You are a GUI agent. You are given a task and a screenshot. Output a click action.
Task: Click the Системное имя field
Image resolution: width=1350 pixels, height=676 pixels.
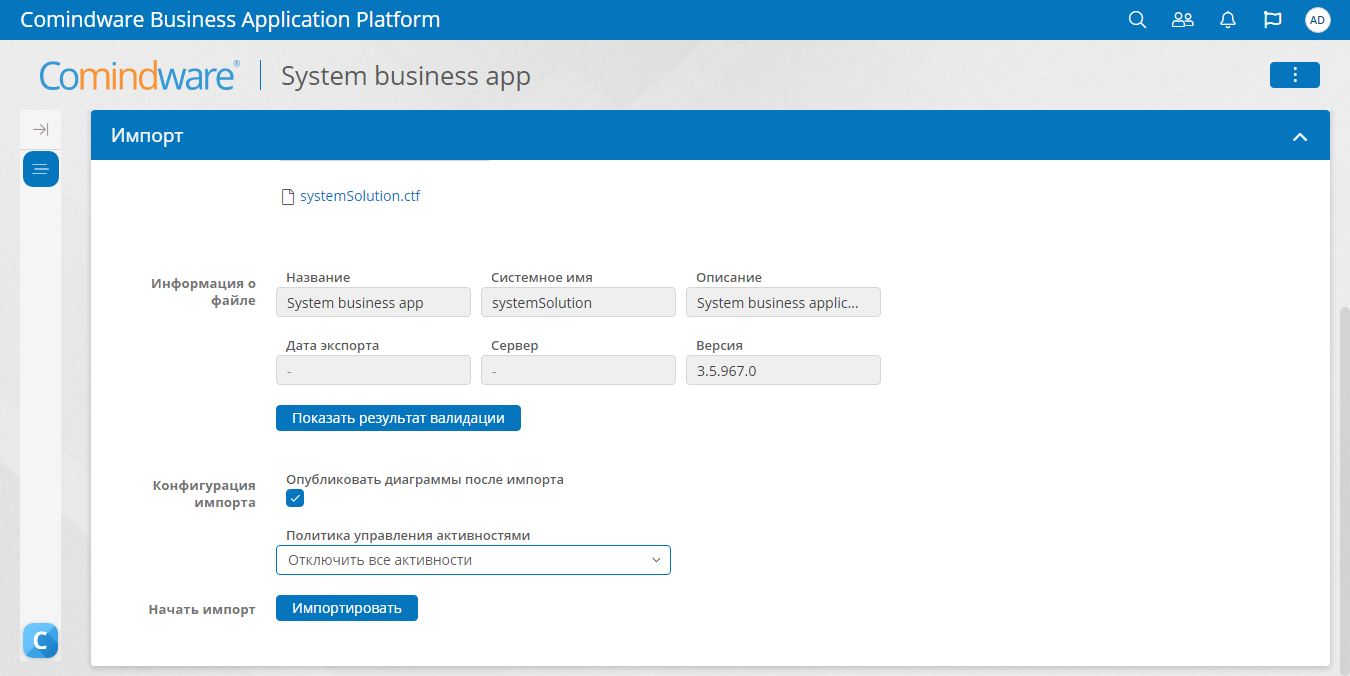pyautogui.click(x=578, y=303)
